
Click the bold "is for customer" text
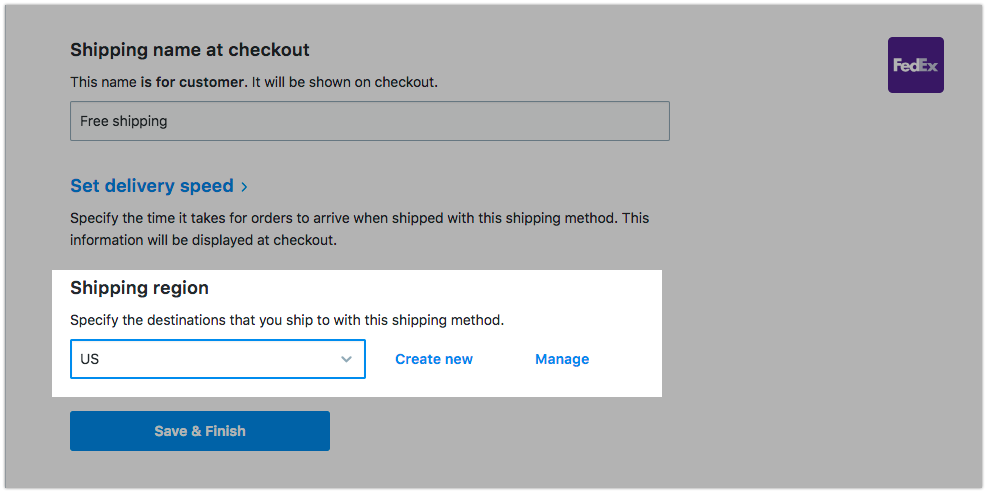[193, 82]
